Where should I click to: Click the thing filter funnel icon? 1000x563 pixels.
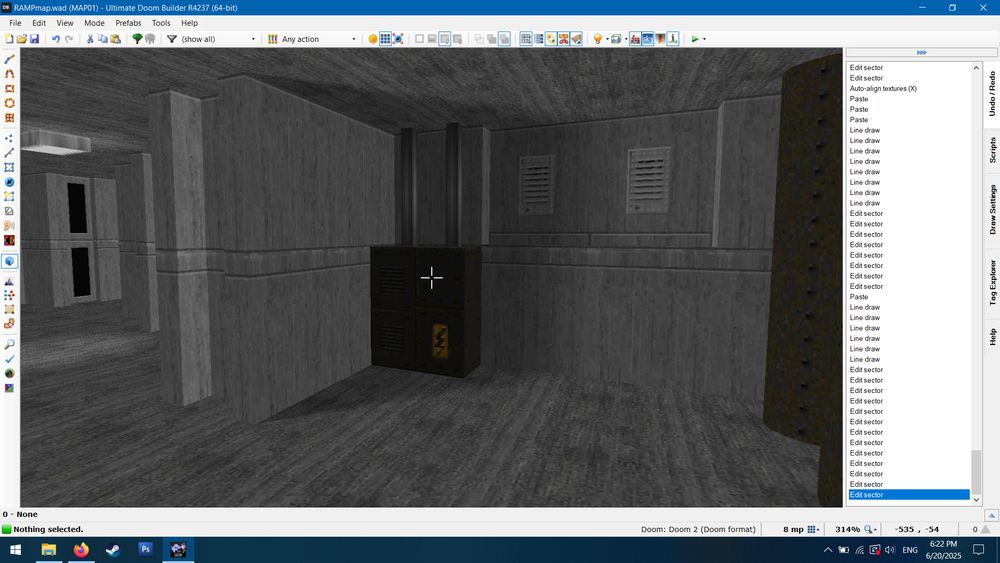coord(172,39)
